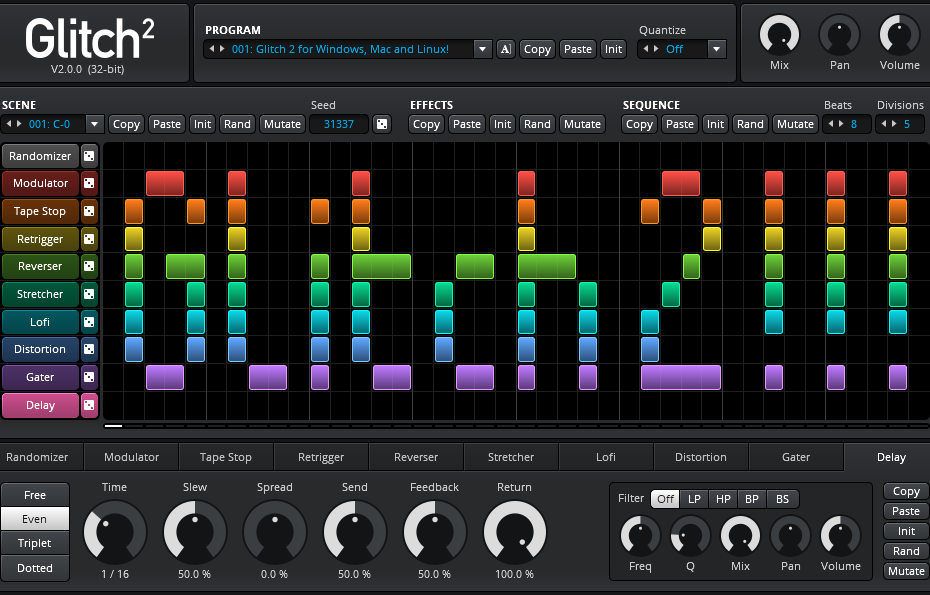Go to next program with right arrow
Image resolution: width=930 pixels, height=595 pixels.
tap(222, 49)
